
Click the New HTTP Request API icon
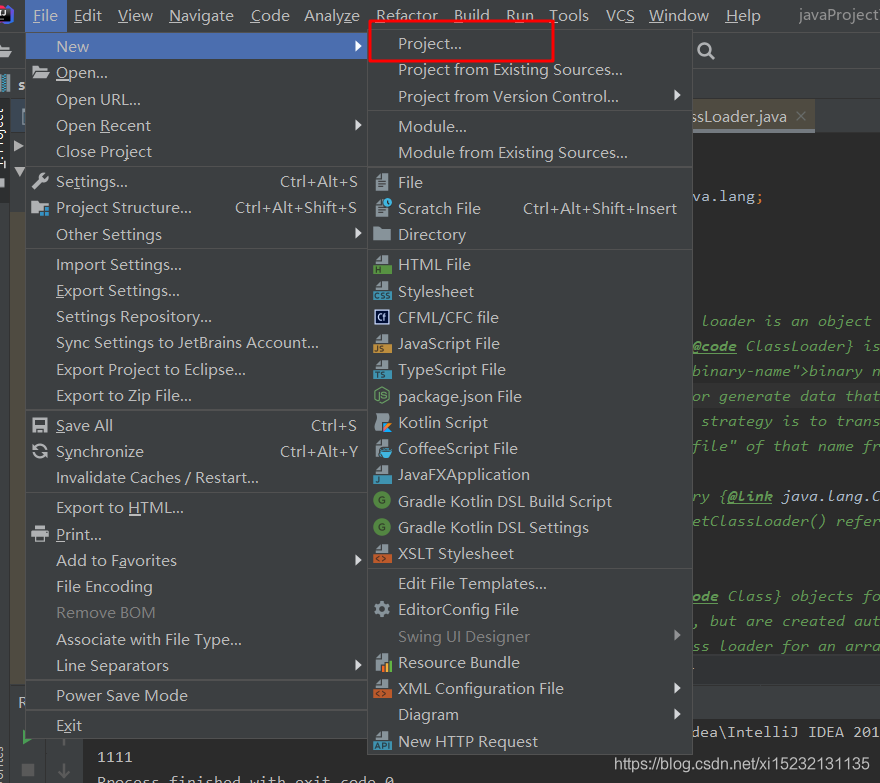pyautogui.click(x=382, y=741)
